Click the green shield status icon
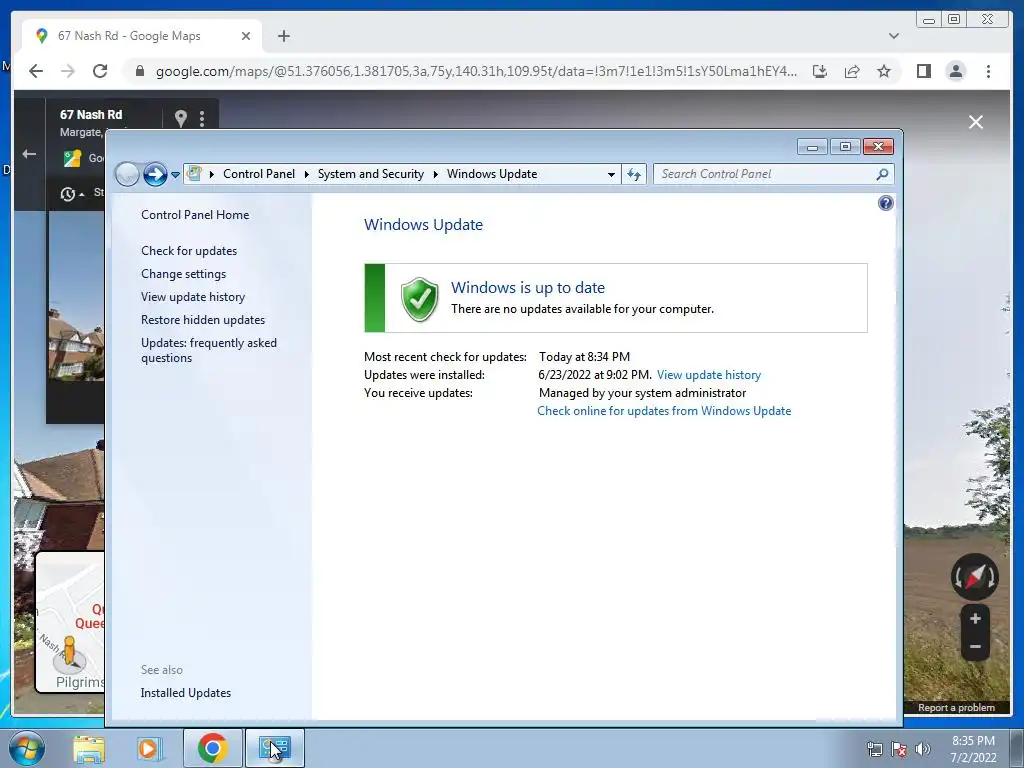The image size is (1024, 768). [419, 299]
